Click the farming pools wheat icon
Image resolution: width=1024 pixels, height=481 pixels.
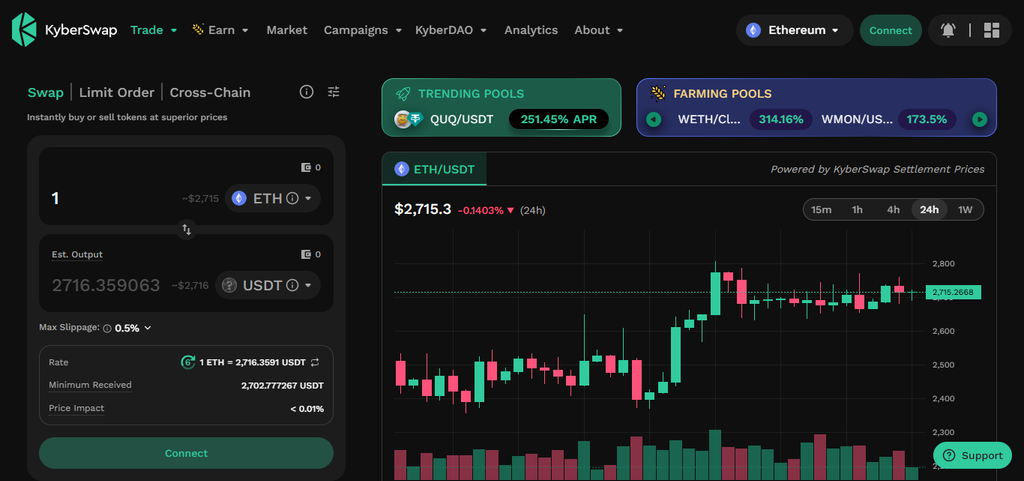coord(658,93)
